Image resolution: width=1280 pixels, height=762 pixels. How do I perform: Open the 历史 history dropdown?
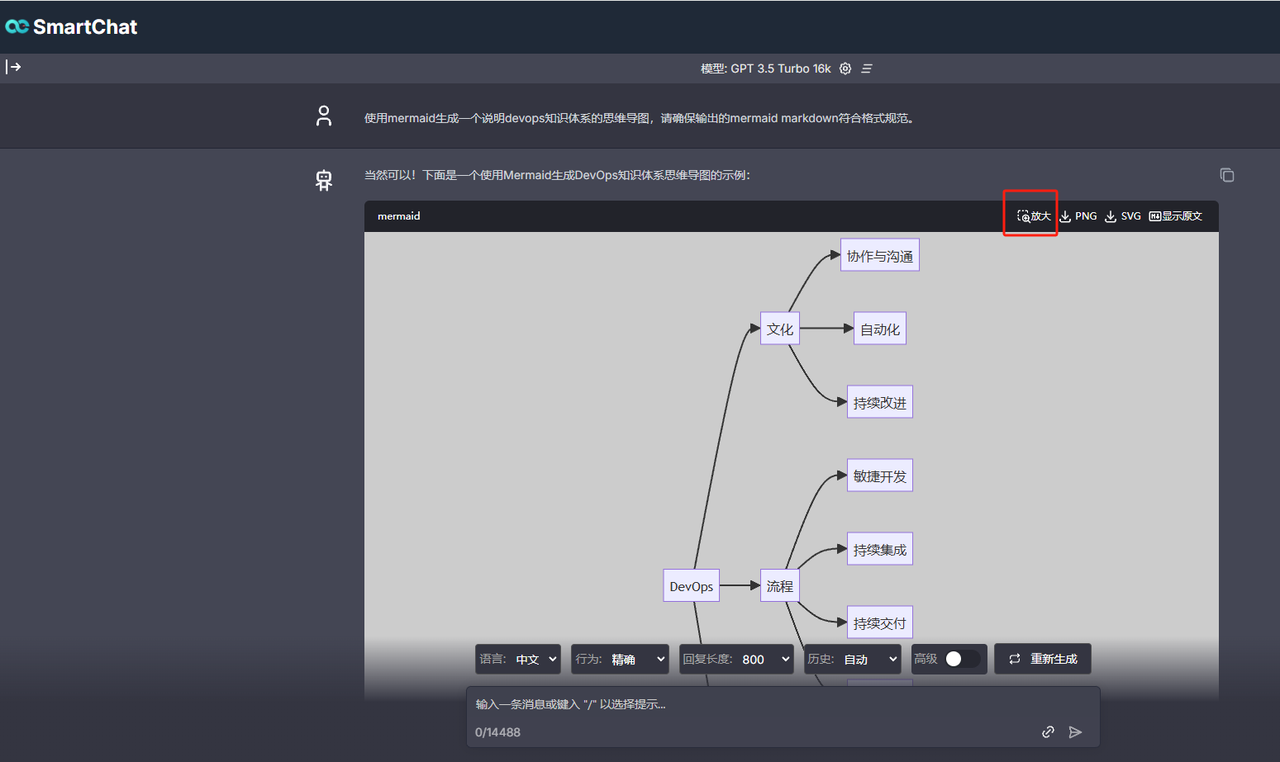click(853, 659)
